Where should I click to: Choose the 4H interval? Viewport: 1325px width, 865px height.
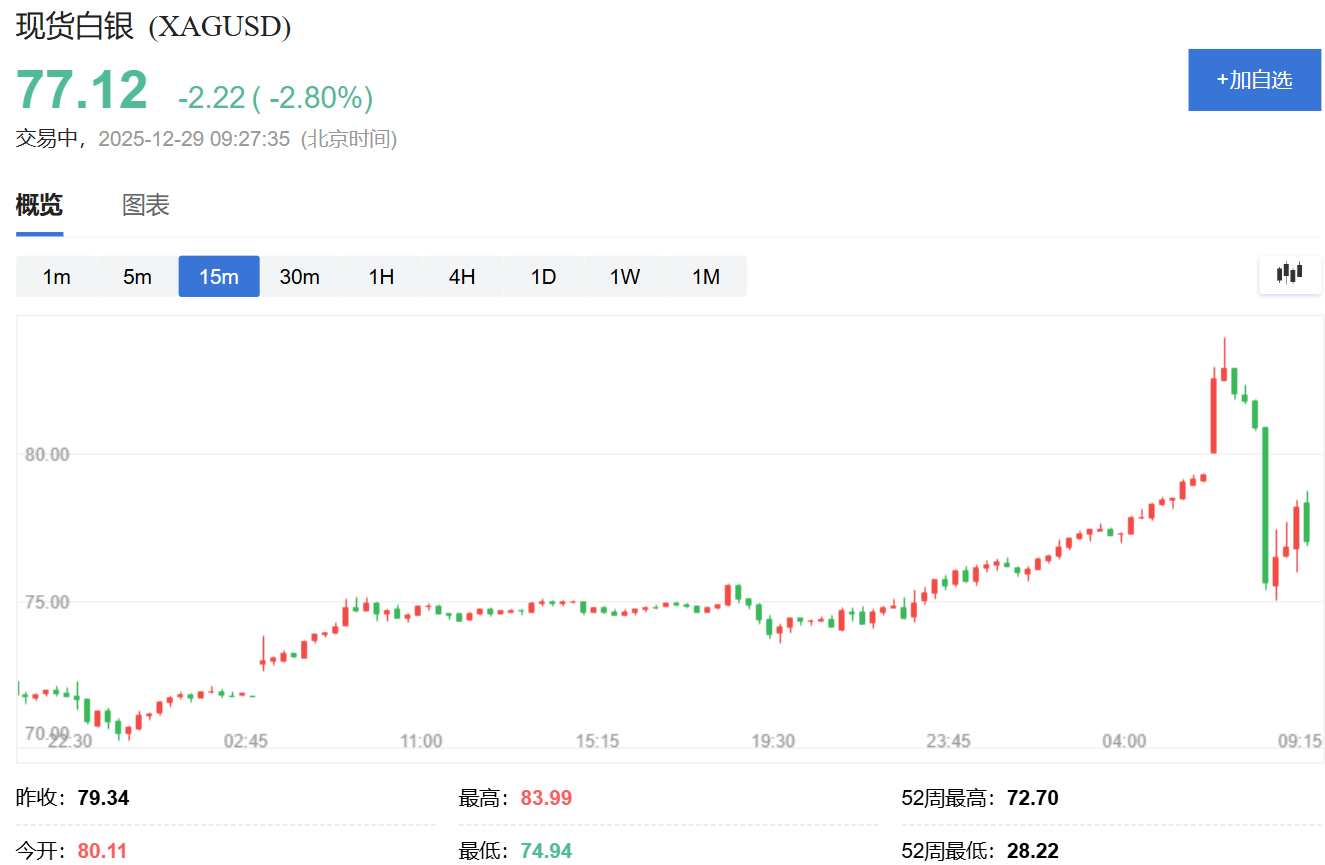(x=462, y=277)
